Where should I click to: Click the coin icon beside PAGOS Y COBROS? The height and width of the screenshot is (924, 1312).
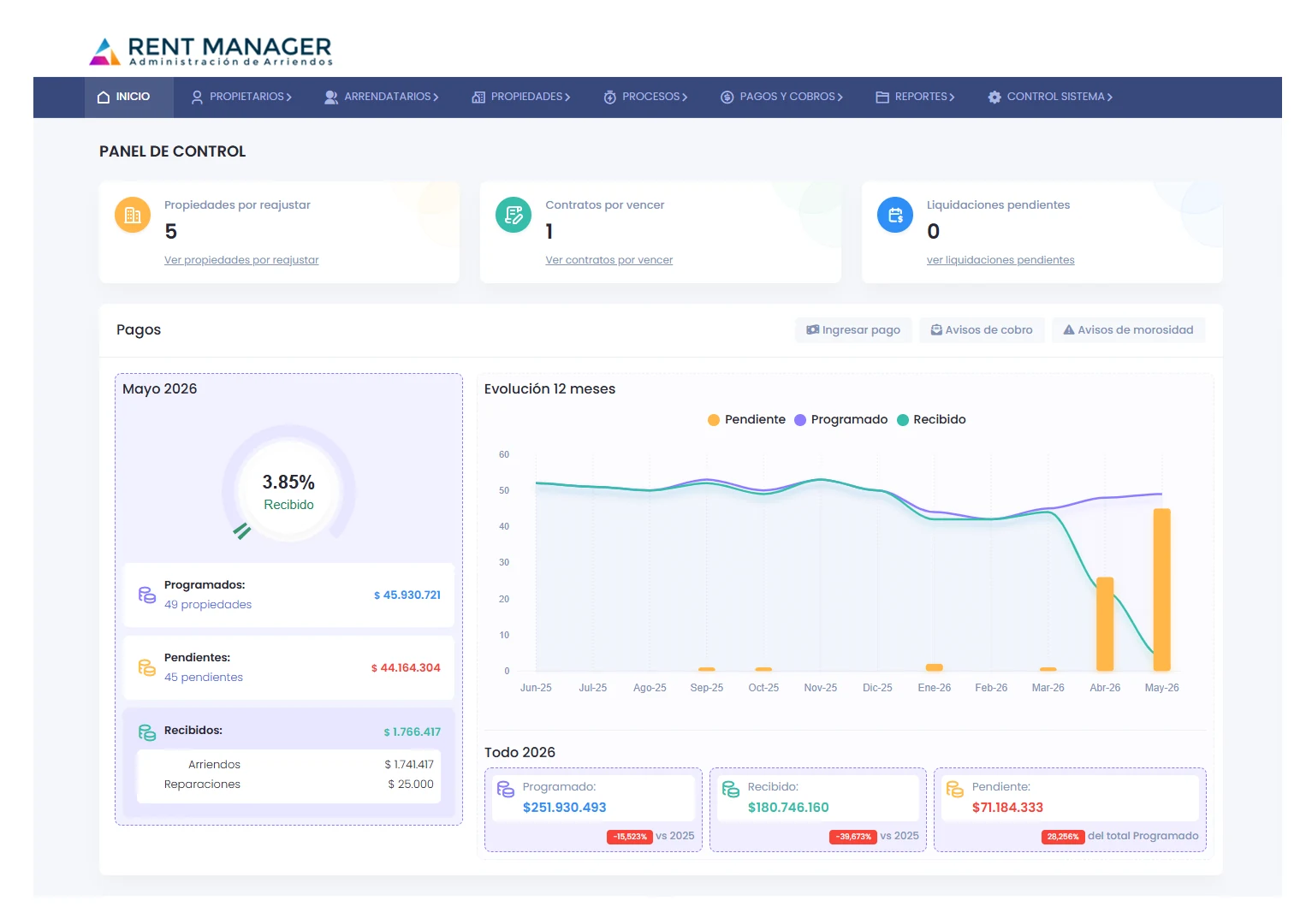click(x=727, y=97)
